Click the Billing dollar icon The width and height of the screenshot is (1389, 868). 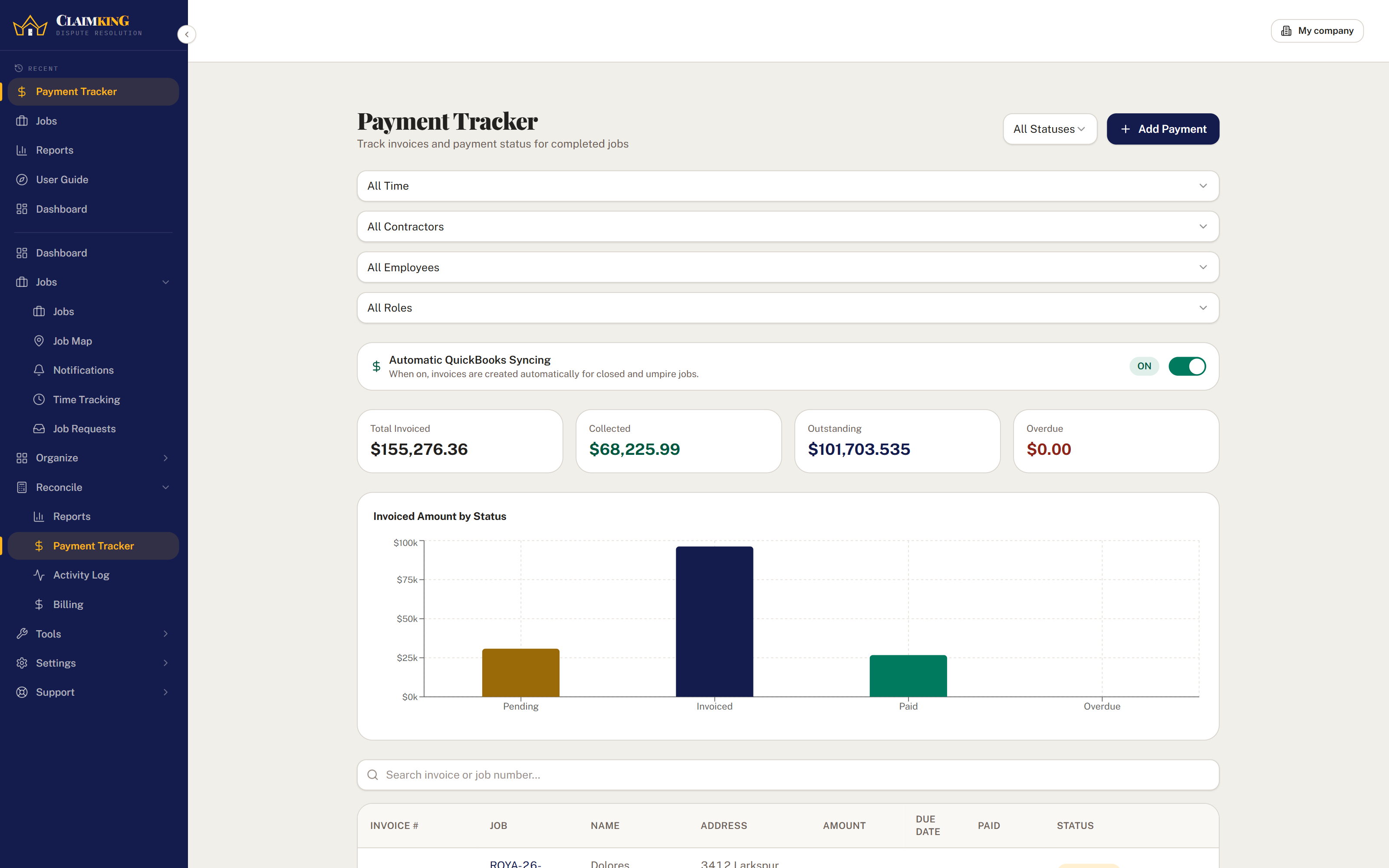[x=39, y=605]
